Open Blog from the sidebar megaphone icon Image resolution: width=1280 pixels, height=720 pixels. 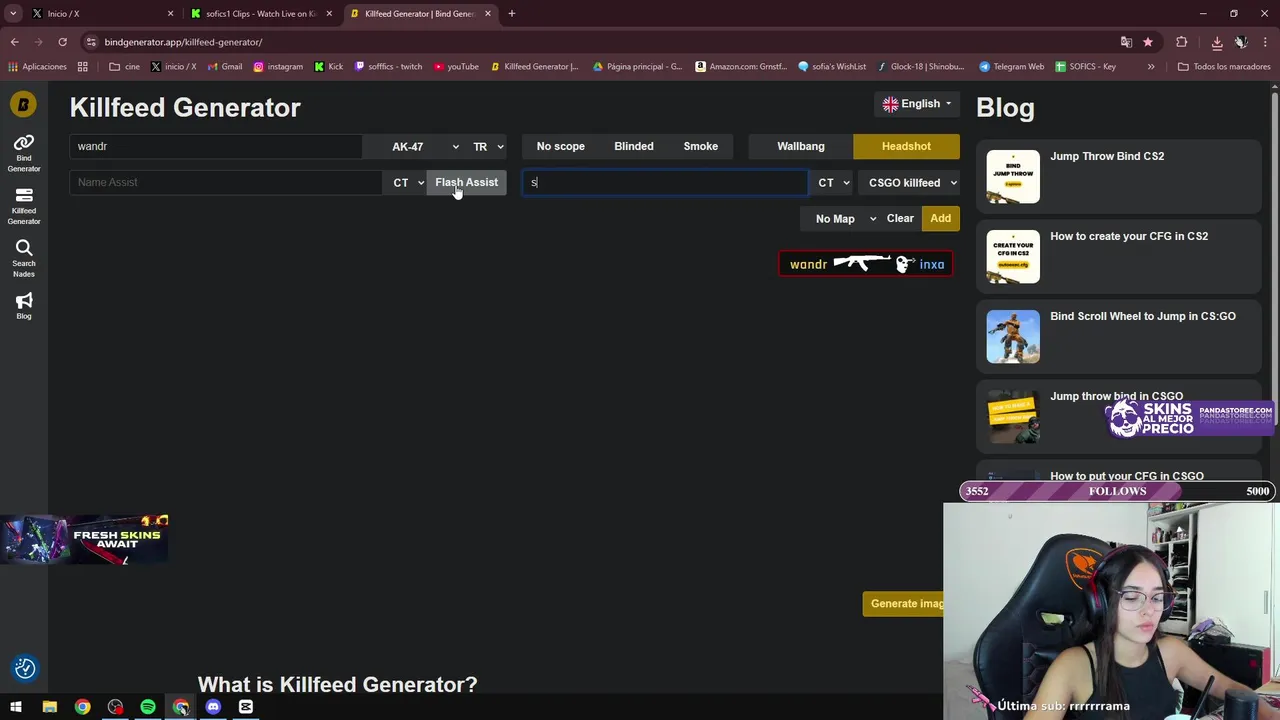pos(24,306)
